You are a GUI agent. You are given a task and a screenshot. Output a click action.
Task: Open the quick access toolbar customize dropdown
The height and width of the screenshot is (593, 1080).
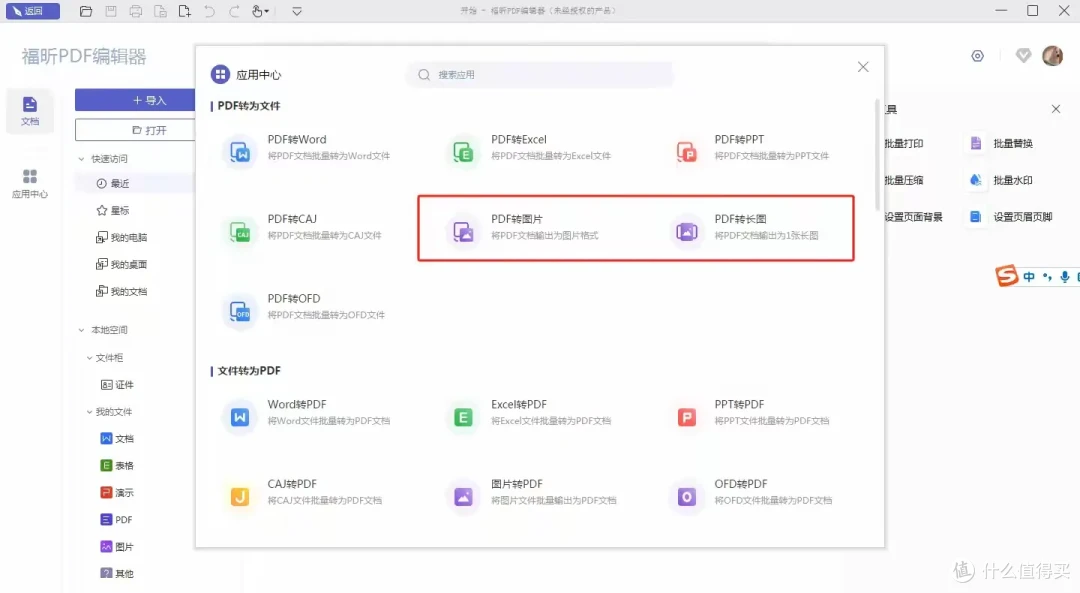[297, 11]
